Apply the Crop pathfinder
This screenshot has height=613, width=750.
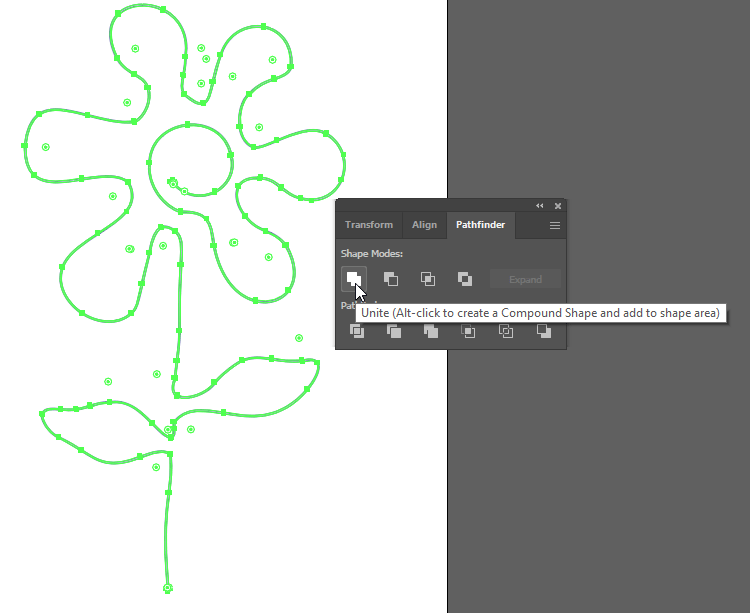[x=468, y=331]
